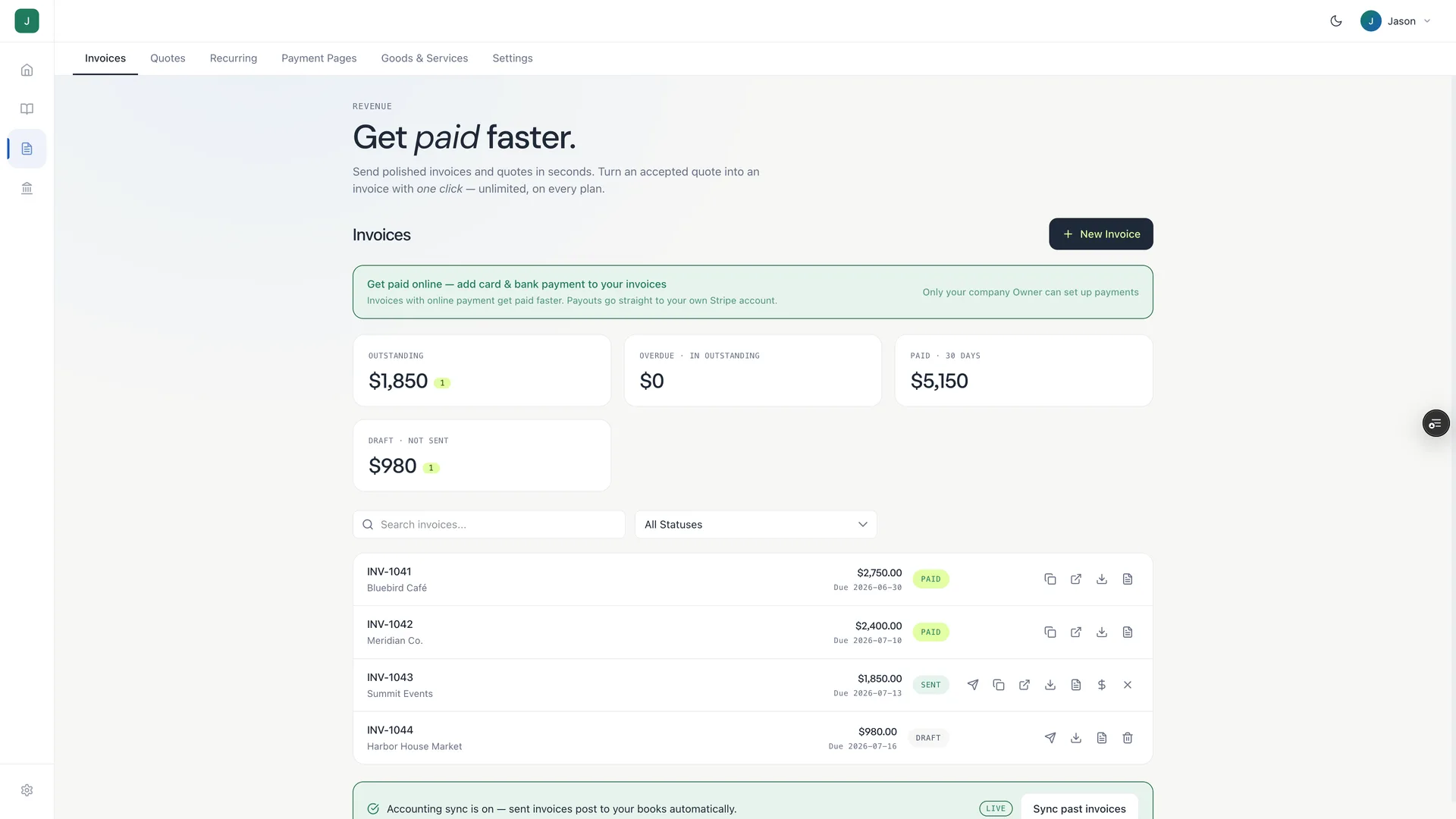Select invoice number INV-1041
Image resolution: width=1456 pixels, height=819 pixels.
(x=389, y=572)
